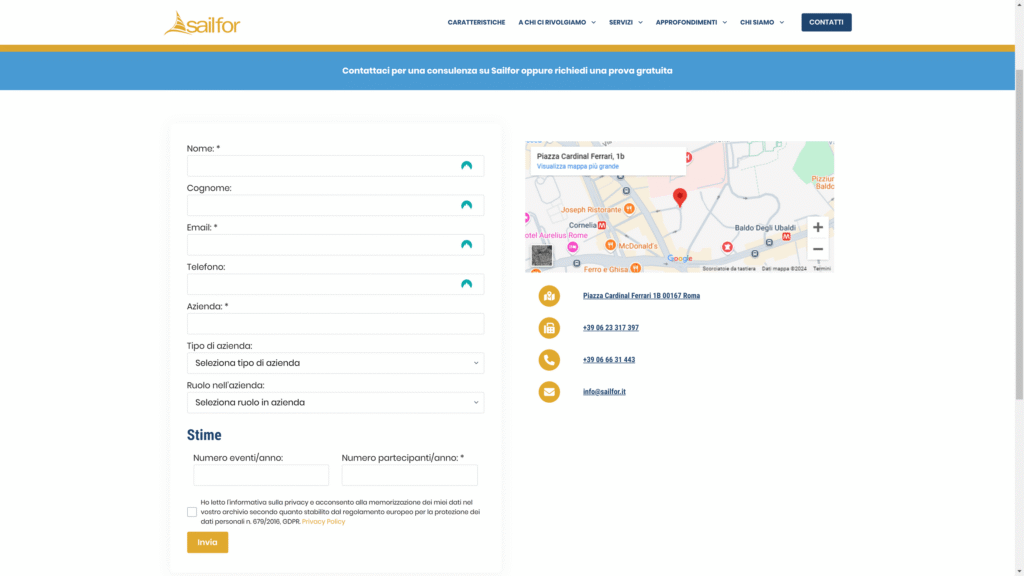Submit the form with Invia

click(x=208, y=542)
